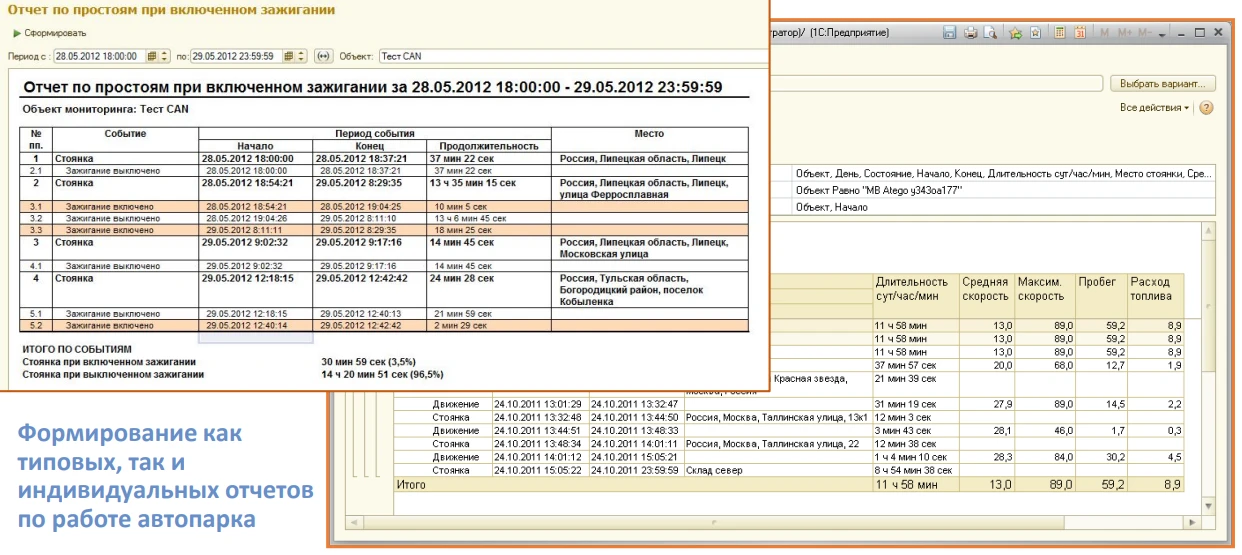Click the Save icon in 1C:Предприятие title bar
Image resolution: width=1242 pixels, height=555 pixels.
(x=950, y=34)
